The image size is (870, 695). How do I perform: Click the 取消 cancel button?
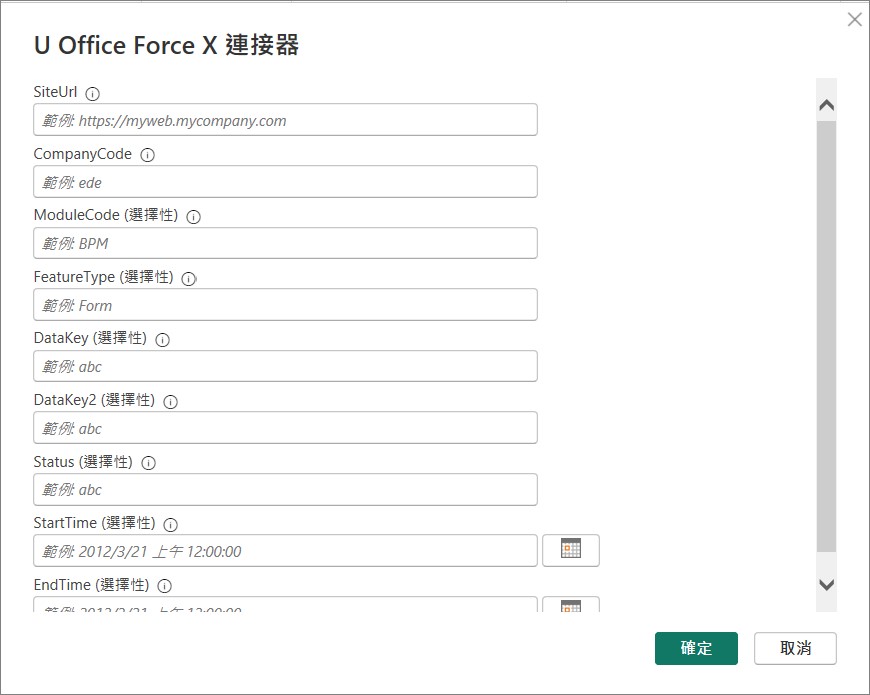(795, 648)
